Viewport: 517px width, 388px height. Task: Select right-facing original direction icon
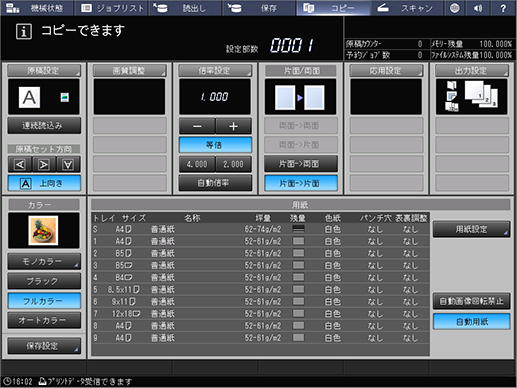(x=44, y=164)
